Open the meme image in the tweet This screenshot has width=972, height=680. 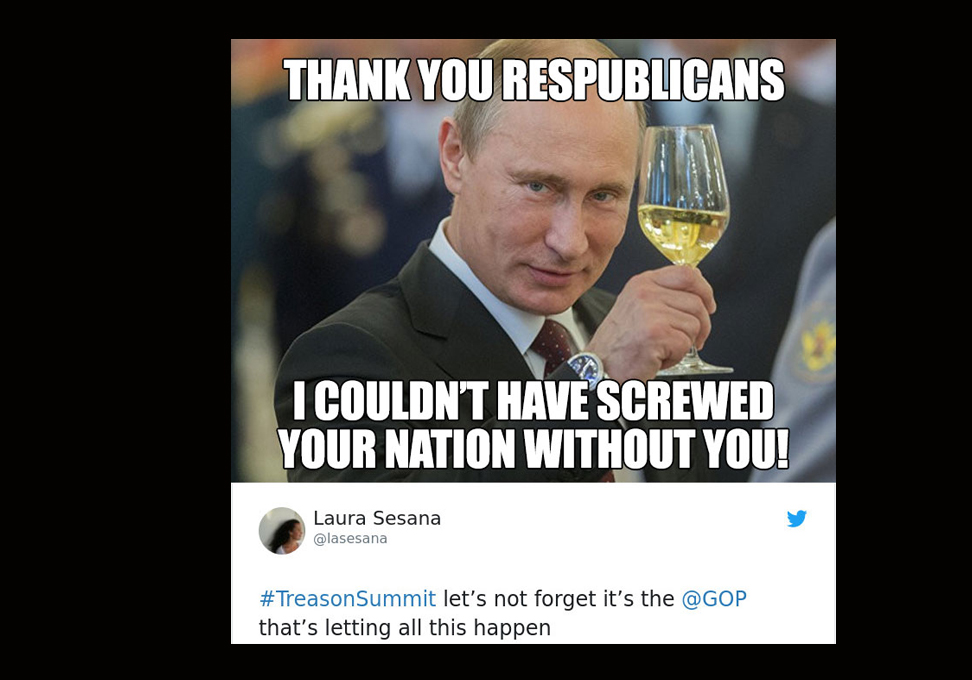coord(533,260)
